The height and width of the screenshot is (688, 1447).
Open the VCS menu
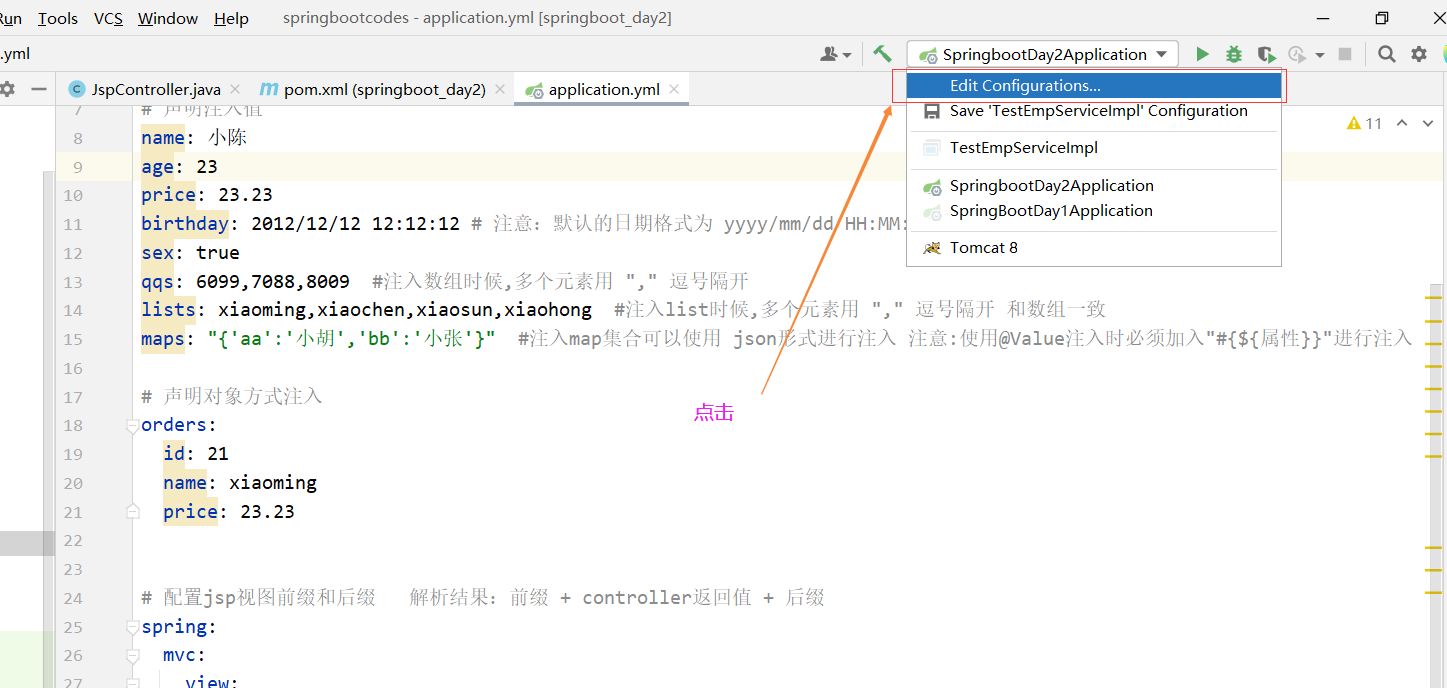coord(108,18)
